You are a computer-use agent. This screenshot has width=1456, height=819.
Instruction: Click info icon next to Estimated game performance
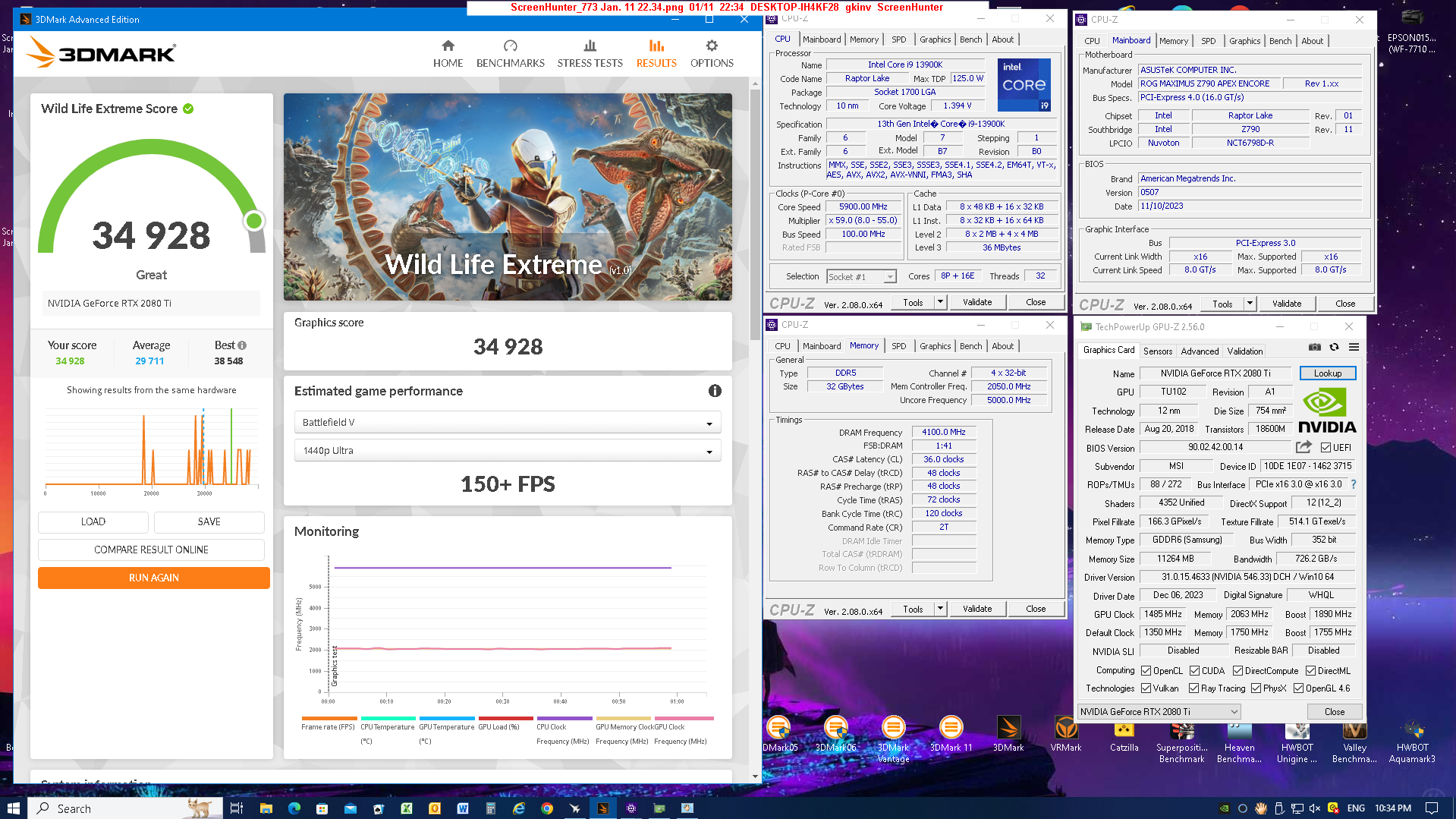pos(715,391)
